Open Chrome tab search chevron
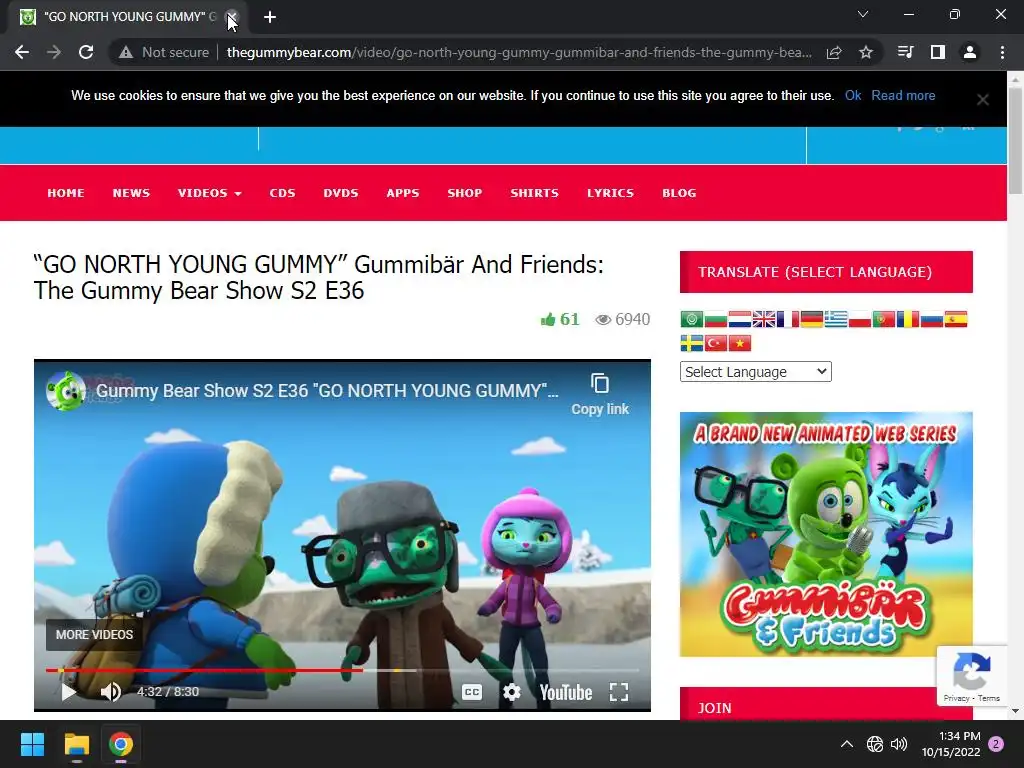Viewport: 1024px width, 768px height. click(x=863, y=14)
